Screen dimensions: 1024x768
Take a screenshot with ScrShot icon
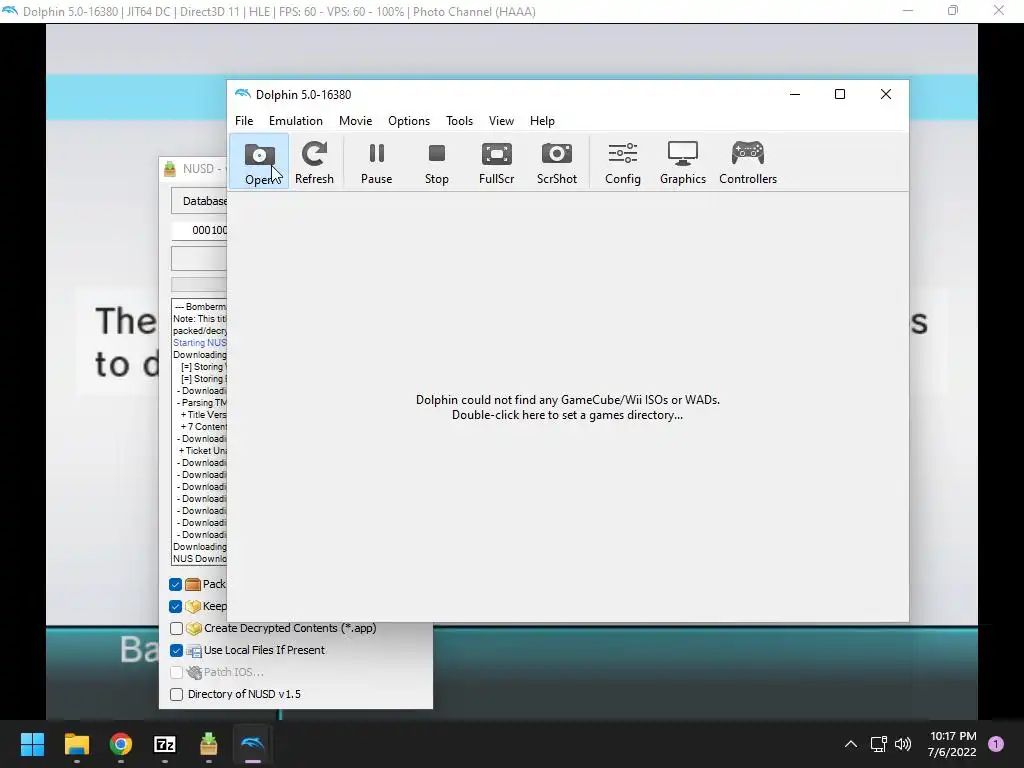click(556, 163)
